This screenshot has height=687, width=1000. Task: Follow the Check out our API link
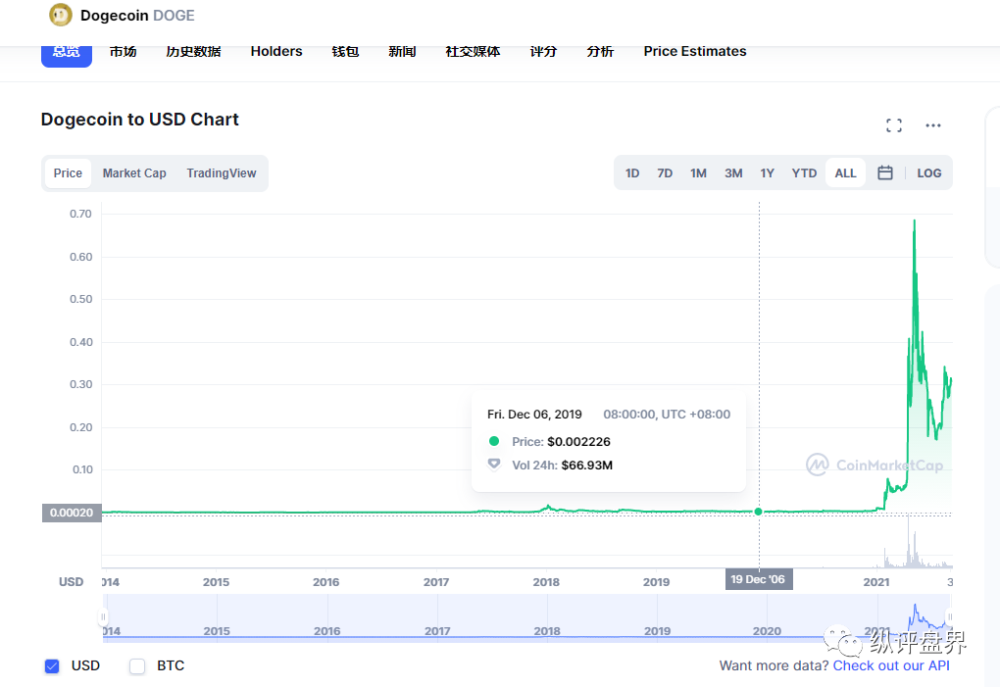891,666
